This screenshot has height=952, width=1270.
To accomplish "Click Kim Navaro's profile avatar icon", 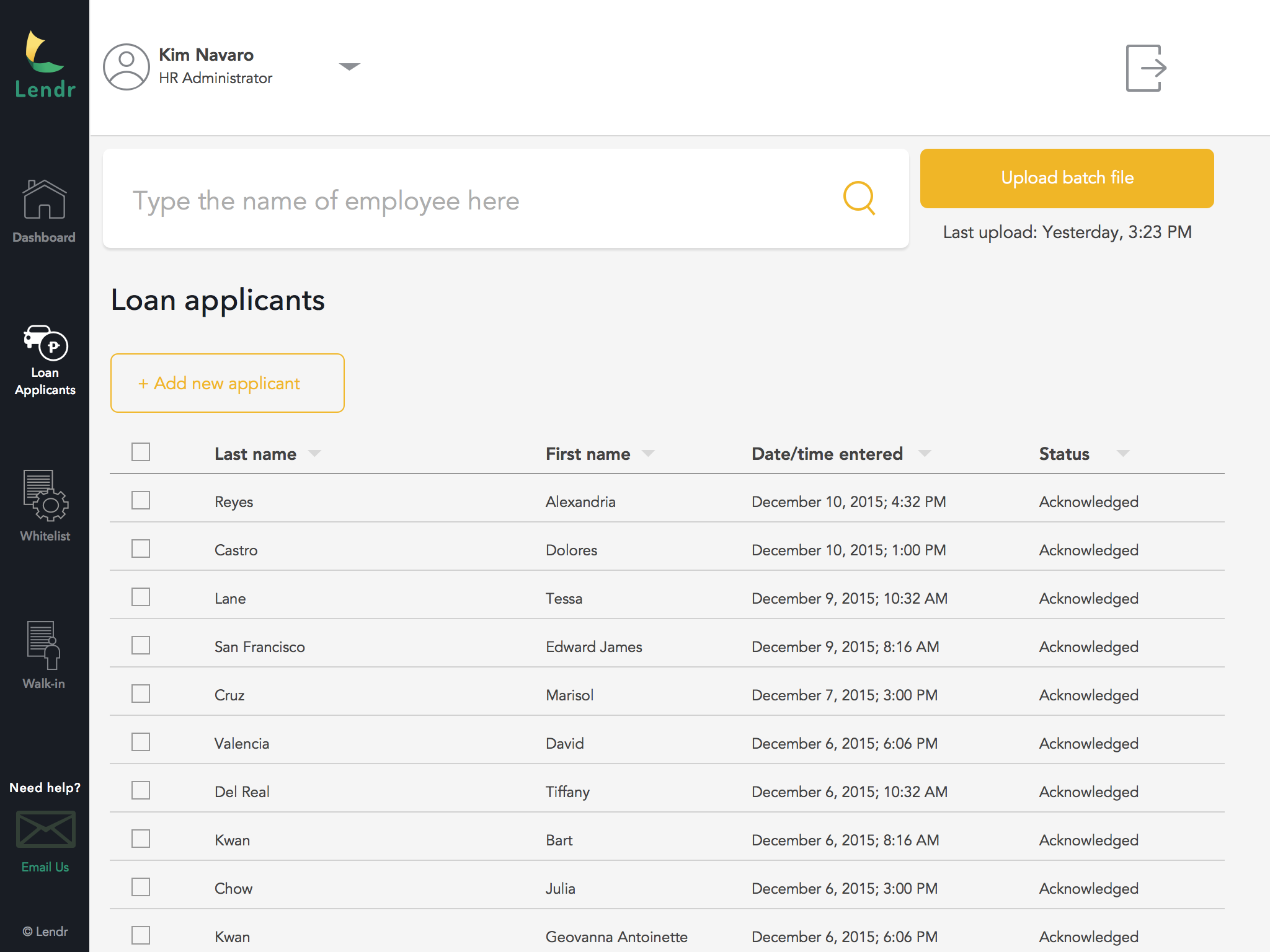I will [x=127, y=67].
